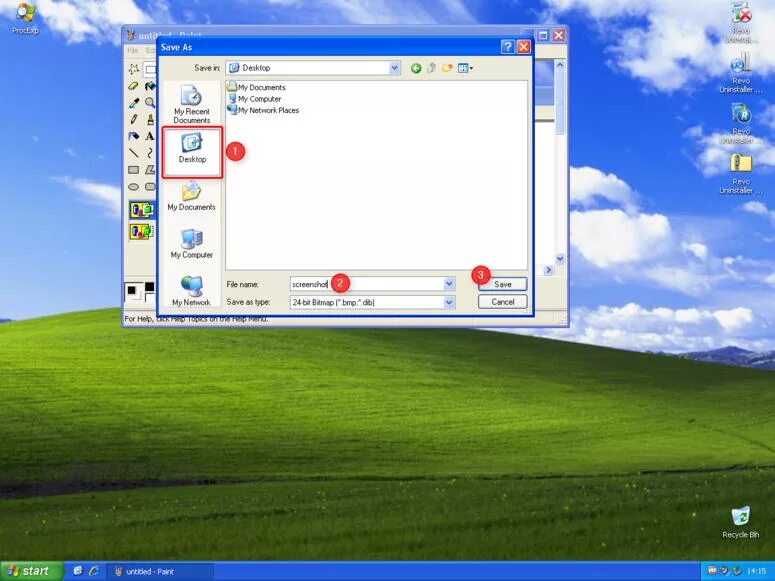
Task: Open My Documents in the places bar
Action: (x=191, y=196)
